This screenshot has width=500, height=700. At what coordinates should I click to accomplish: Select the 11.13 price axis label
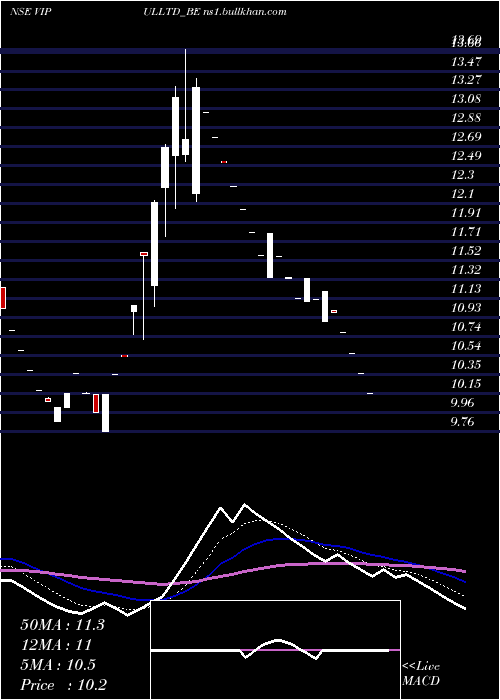click(466, 289)
